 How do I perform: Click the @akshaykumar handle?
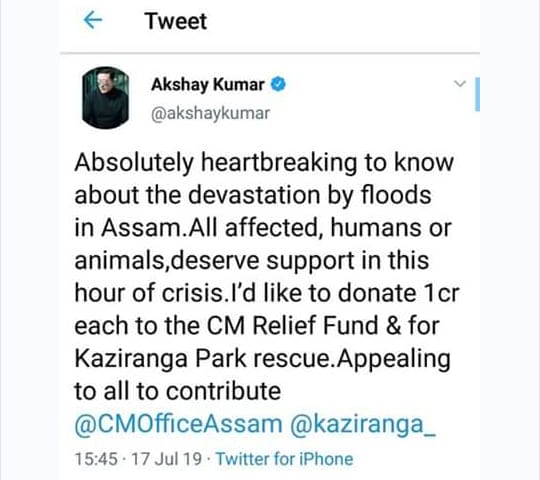(210, 114)
